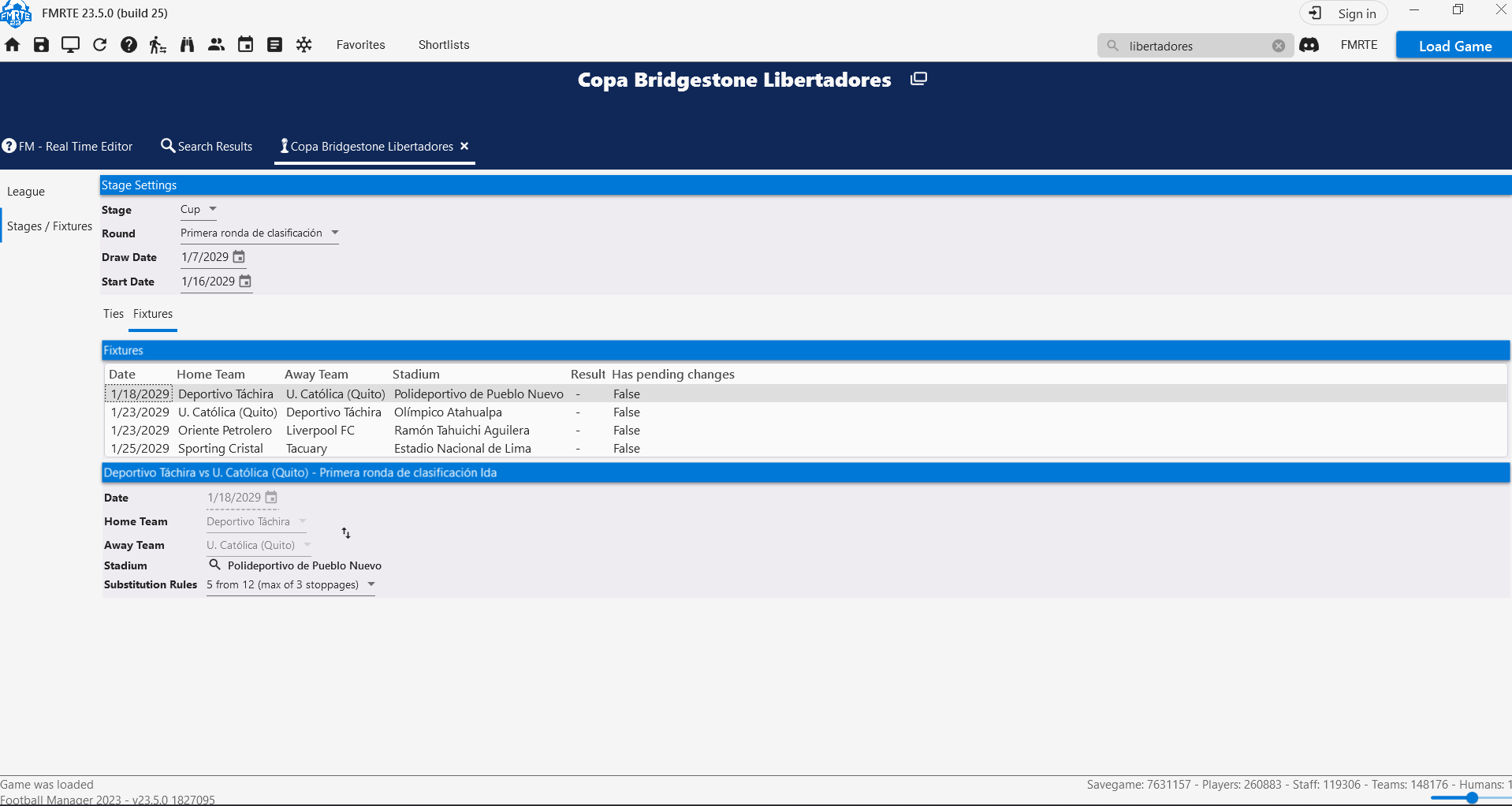Click the Date column header
Viewport: 1512px width, 806px height.
122,375
